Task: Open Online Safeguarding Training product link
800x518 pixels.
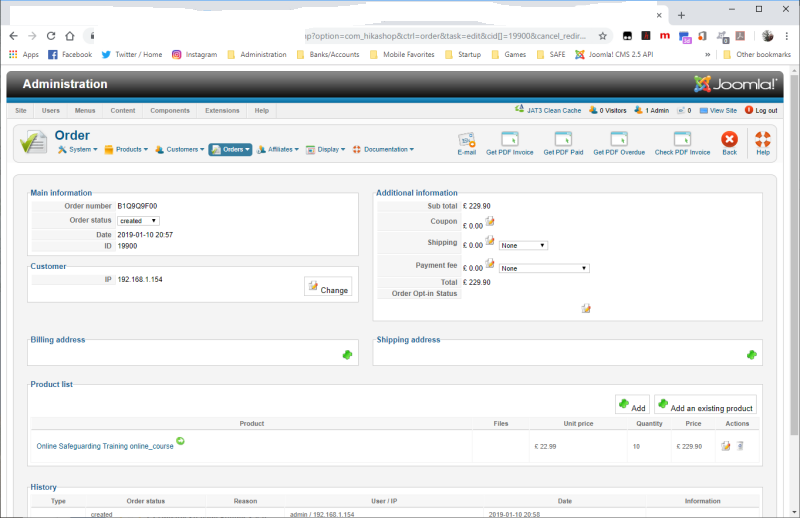Action: tap(105, 446)
